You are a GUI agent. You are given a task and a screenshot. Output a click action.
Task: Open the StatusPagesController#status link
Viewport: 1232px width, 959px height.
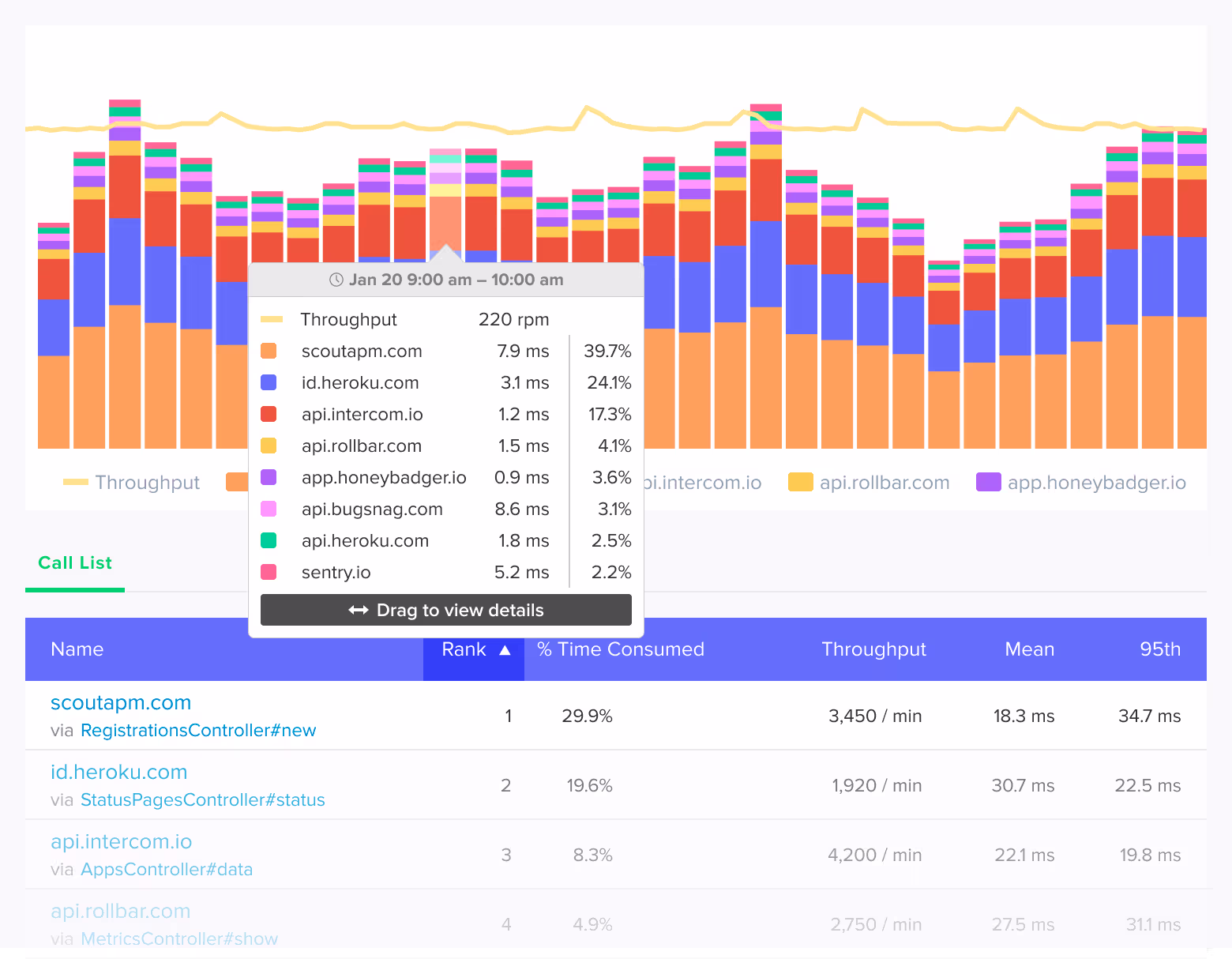point(203,799)
